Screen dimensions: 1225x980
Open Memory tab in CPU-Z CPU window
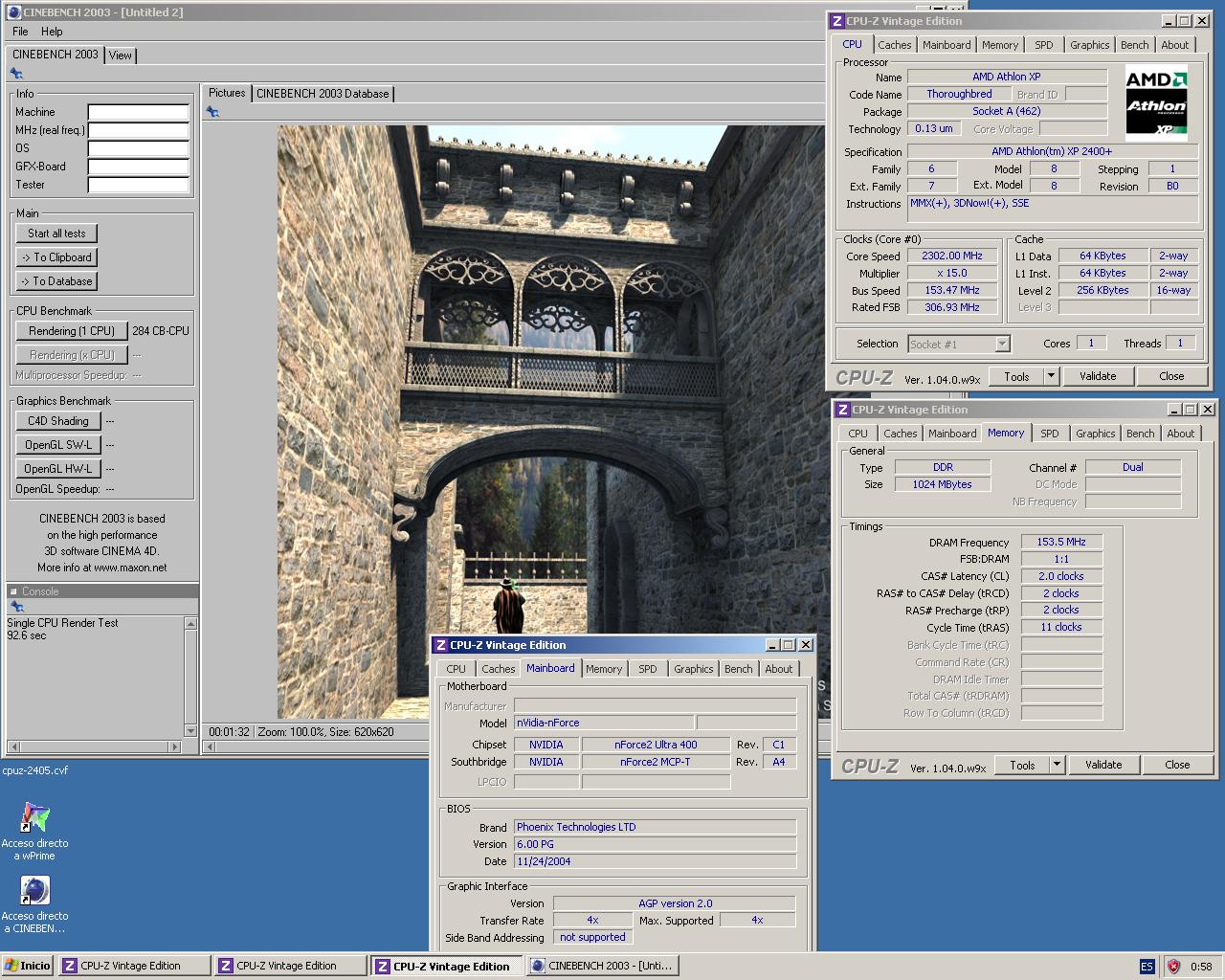point(1000,45)
